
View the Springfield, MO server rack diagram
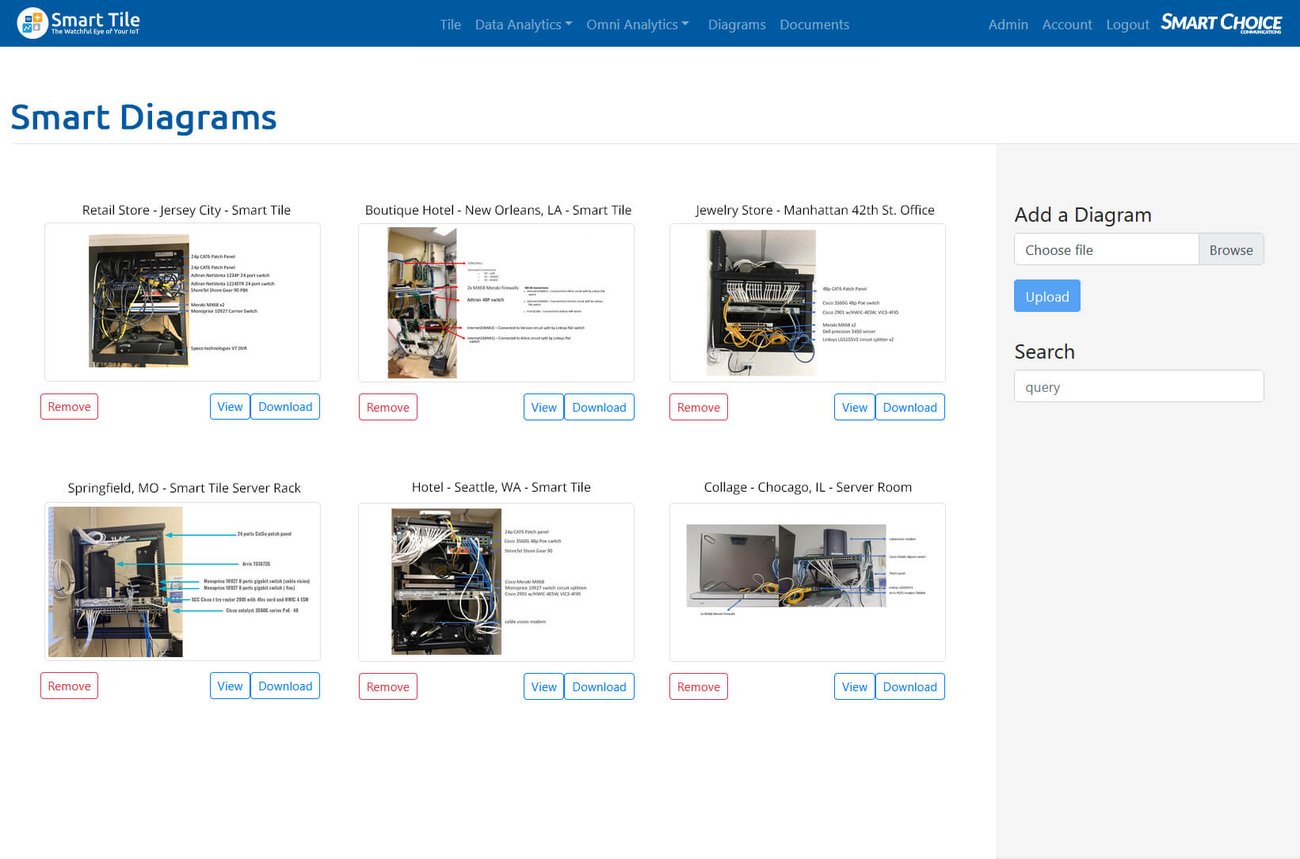(x=230, y=686)
